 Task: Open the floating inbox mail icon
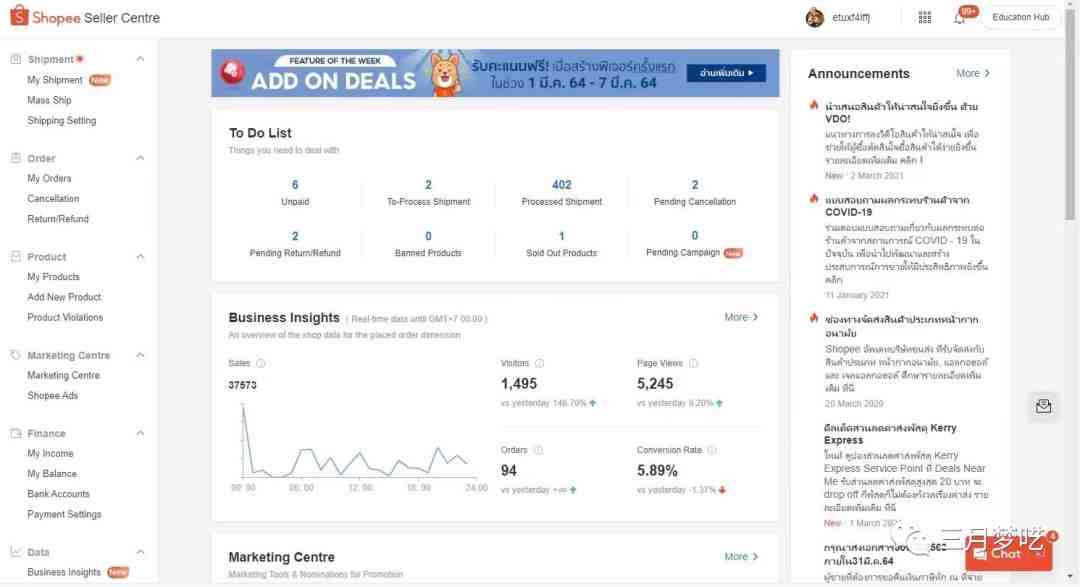coord(1043,406)
